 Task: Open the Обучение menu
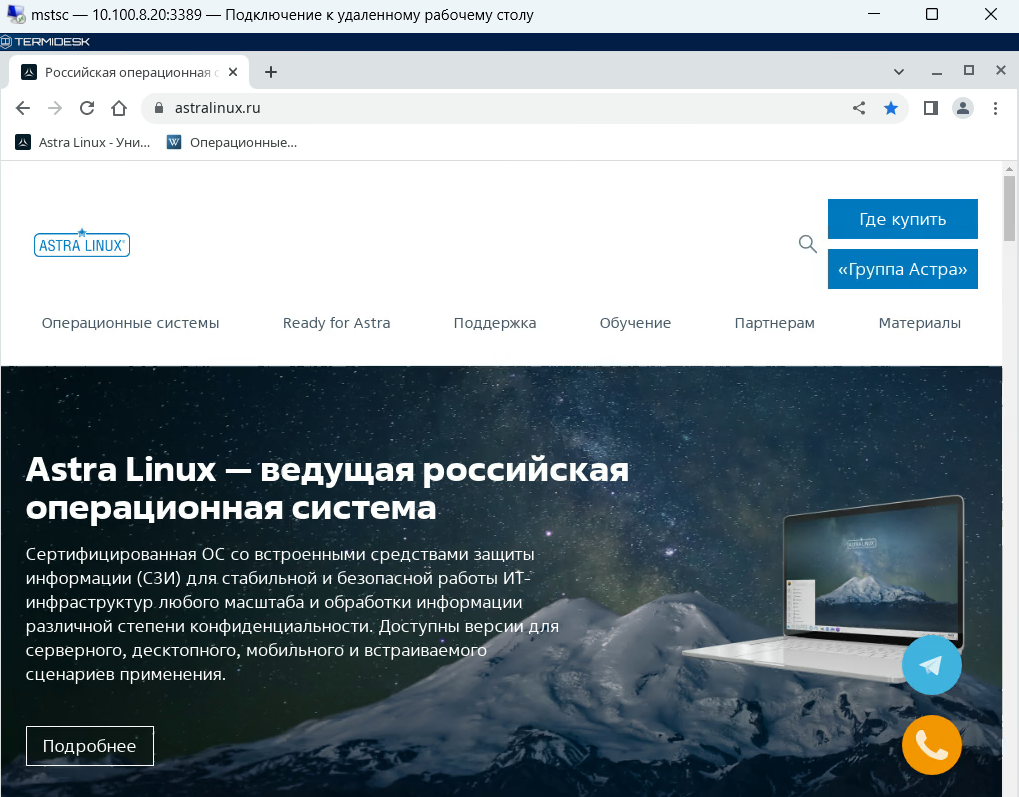pyautogui.click(x=636, y=323)
